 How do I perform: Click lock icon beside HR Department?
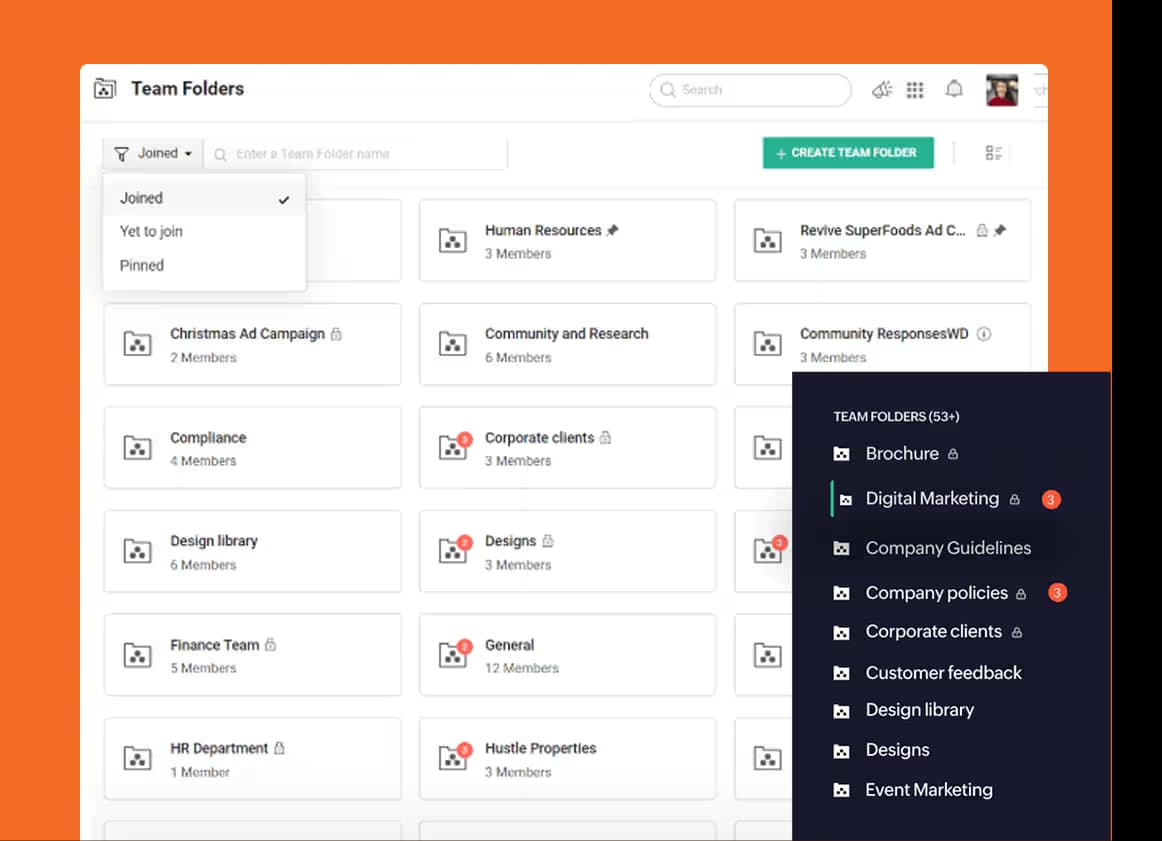coord(279,748)
